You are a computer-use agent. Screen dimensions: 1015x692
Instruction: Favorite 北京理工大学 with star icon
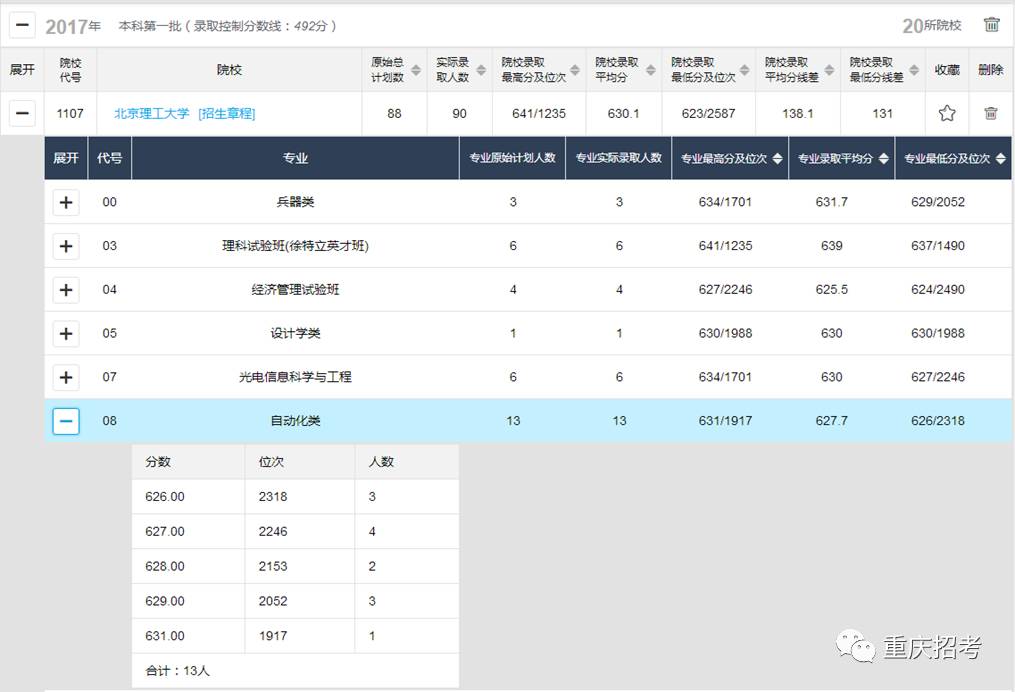(x=946, y=113)
